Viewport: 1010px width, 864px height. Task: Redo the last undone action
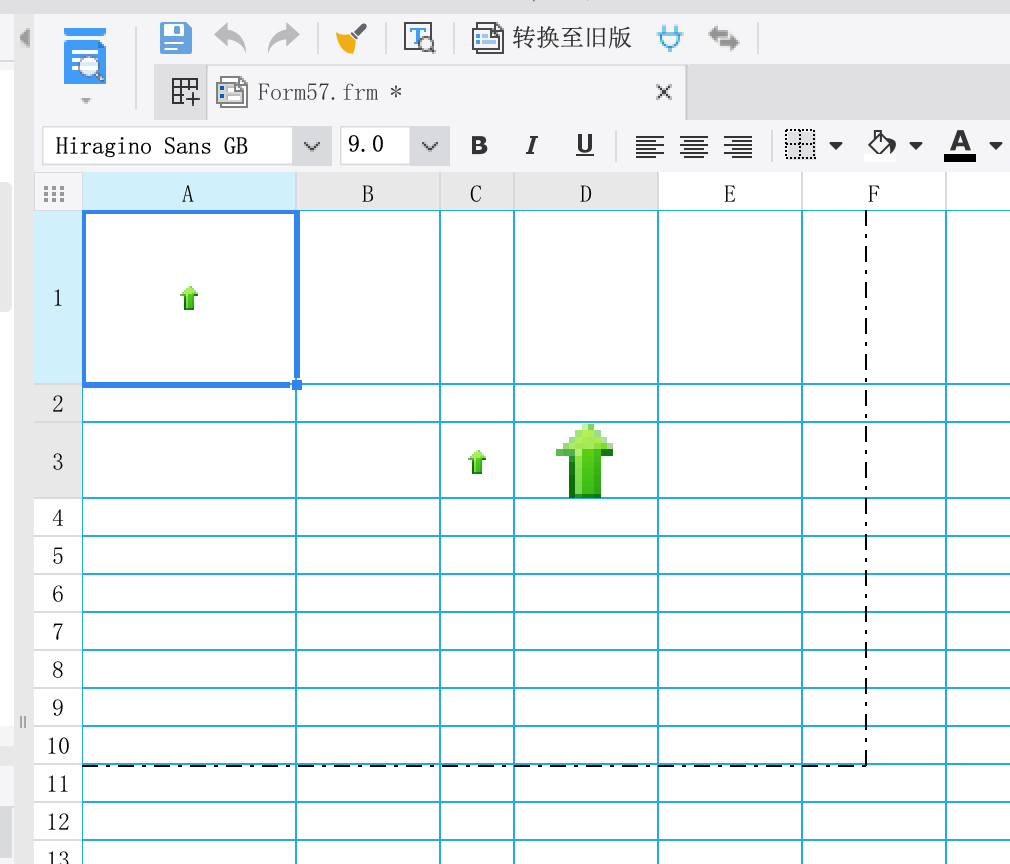284,38
